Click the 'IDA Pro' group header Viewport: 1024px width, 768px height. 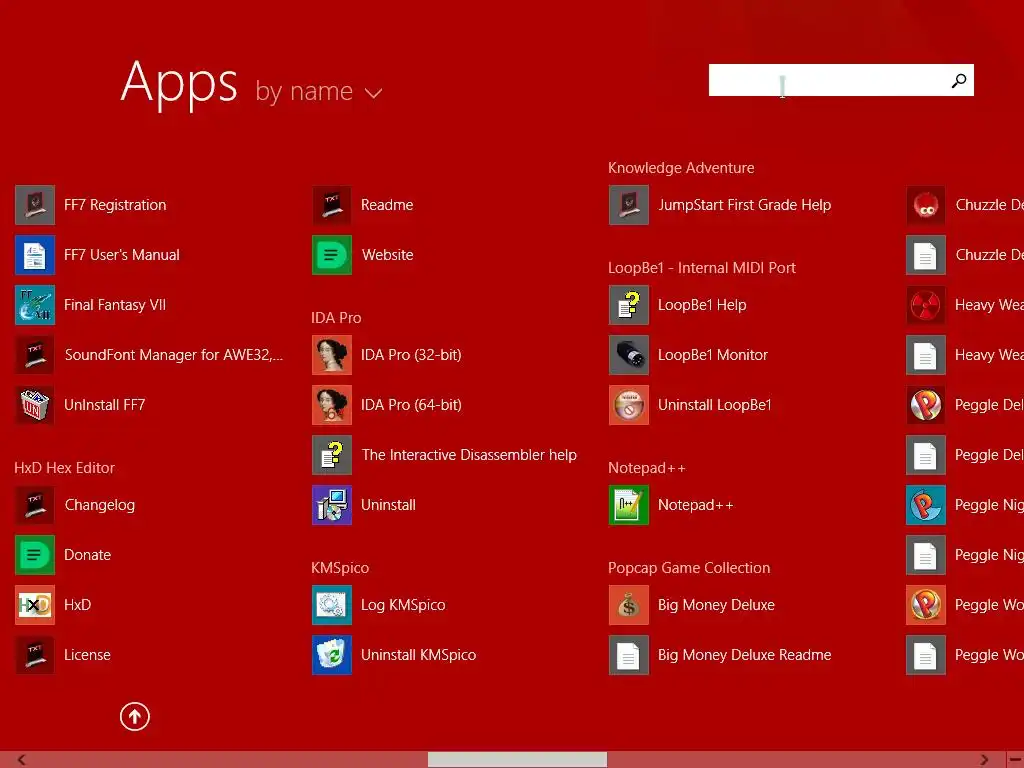pos(336,317)
